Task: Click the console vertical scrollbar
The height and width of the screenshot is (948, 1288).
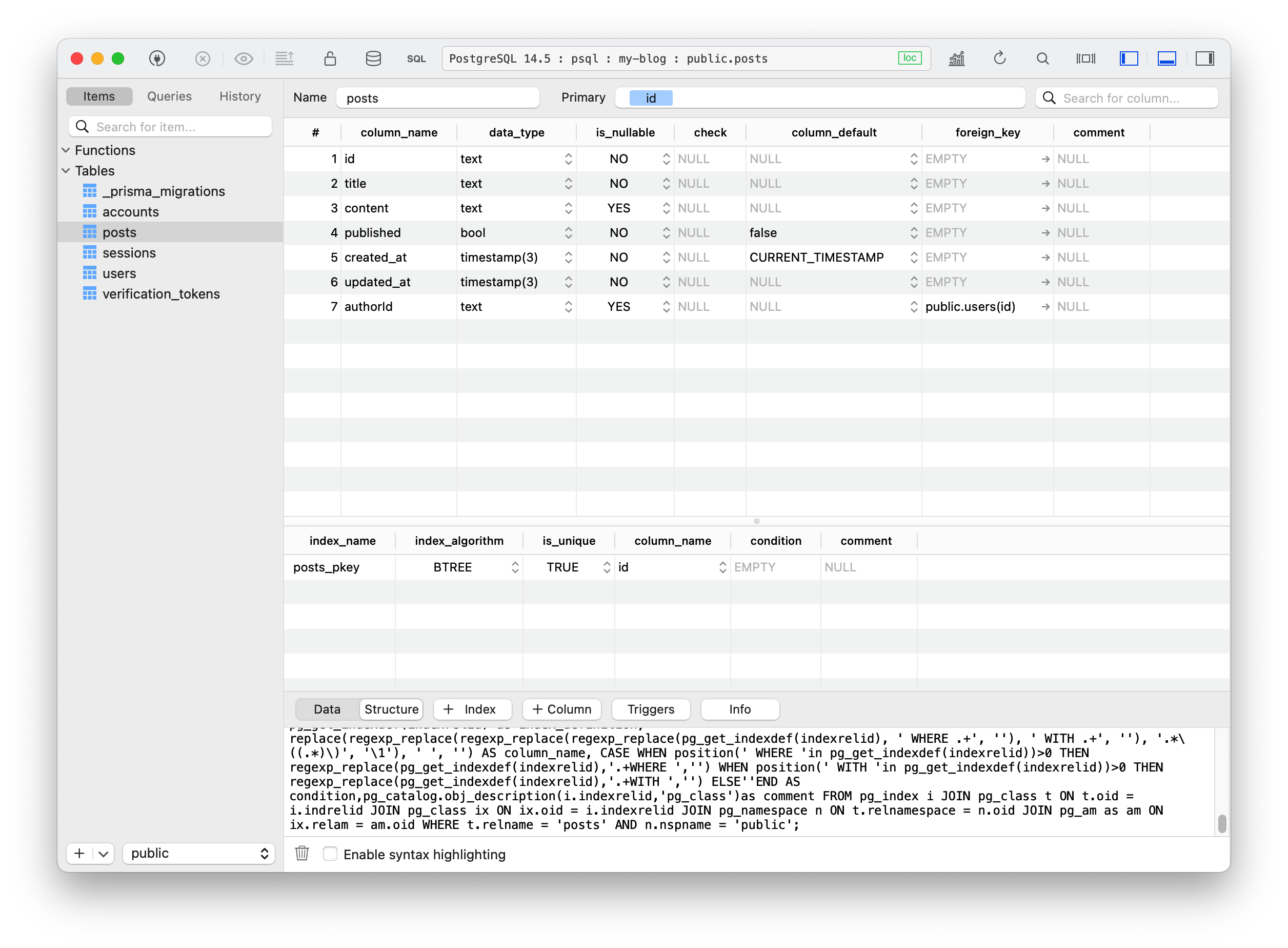Action: 1222,823
